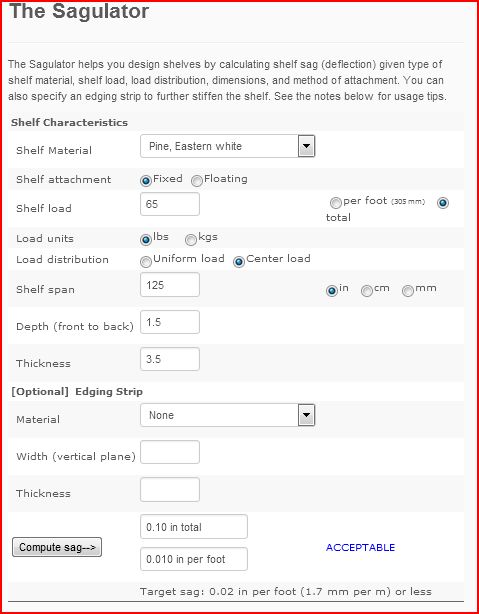Click the edging Width vertical plane field
479x614 pixels.
[x=170, y=452]
